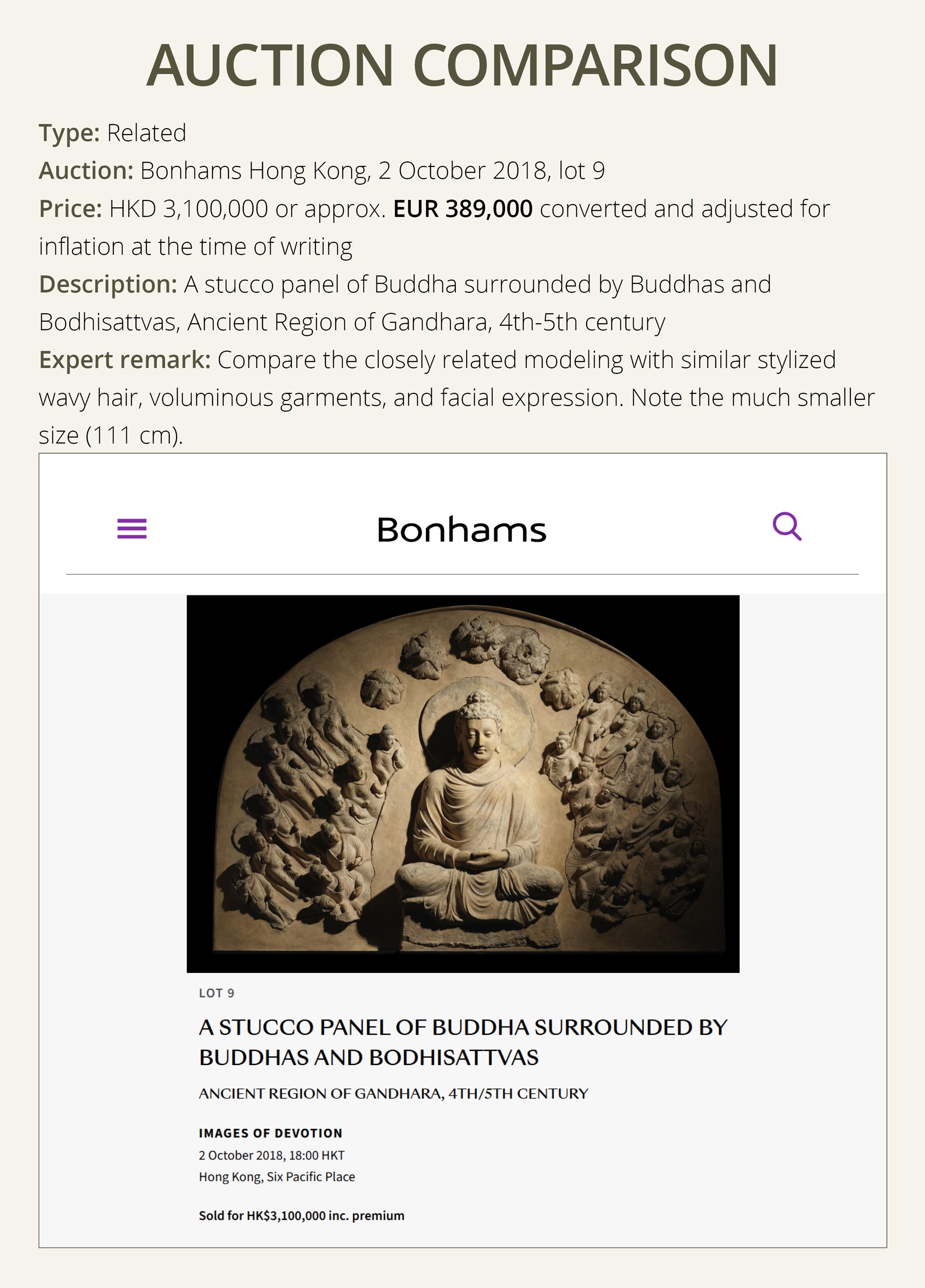Click the 'Images of Devotion' sale link
Image resolution: width=925 pixels, height=1288 pixels.
coord(270,1133)
